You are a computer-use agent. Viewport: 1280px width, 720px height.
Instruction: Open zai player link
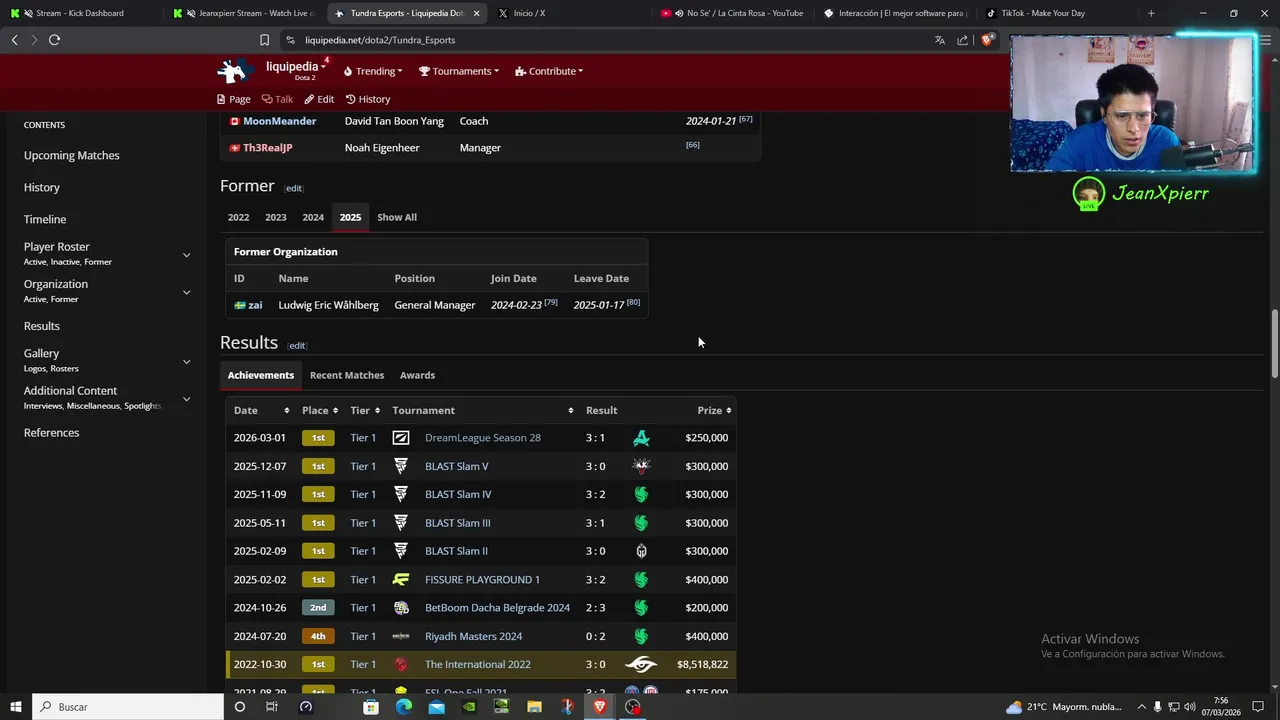pyautogui.click(x=255, y=305)
